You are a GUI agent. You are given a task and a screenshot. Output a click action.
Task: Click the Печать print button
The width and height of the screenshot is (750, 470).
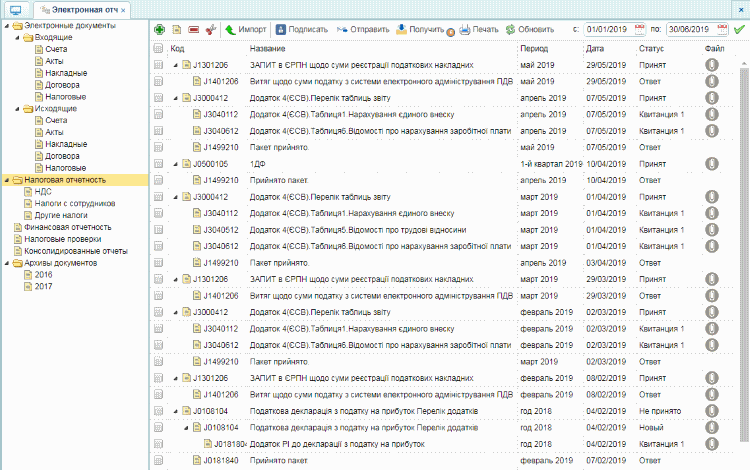[x=479, y=30]
